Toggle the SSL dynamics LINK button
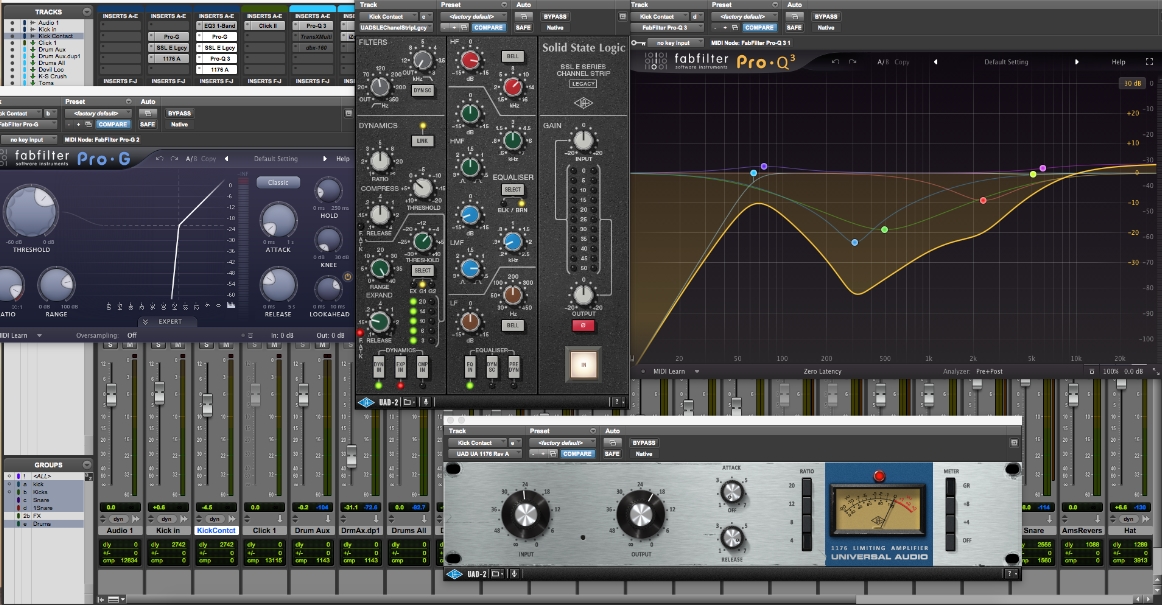The height and width of the screenshot is (605, 1162). click(422, 141)
